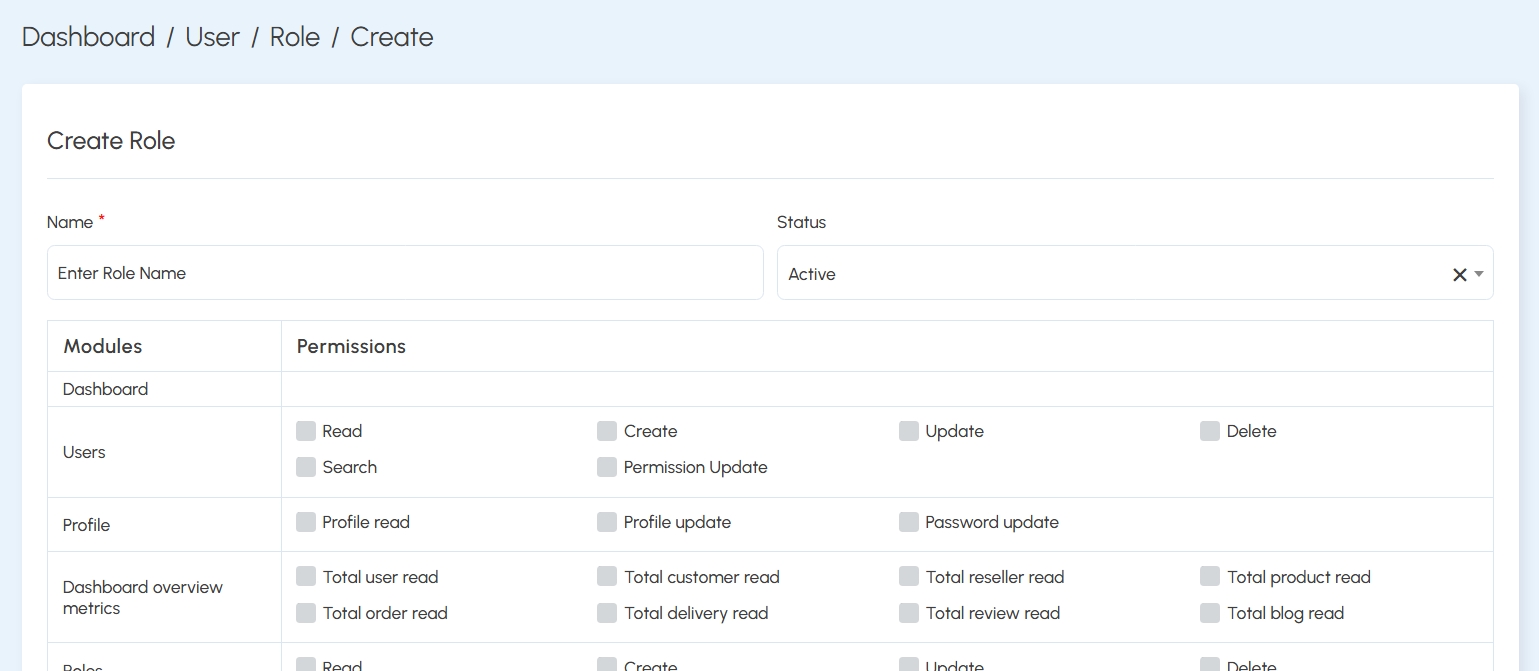1539x671 pixels.
Task: Go to Dashboard via the breadcrumb
Action: point(88,37)
